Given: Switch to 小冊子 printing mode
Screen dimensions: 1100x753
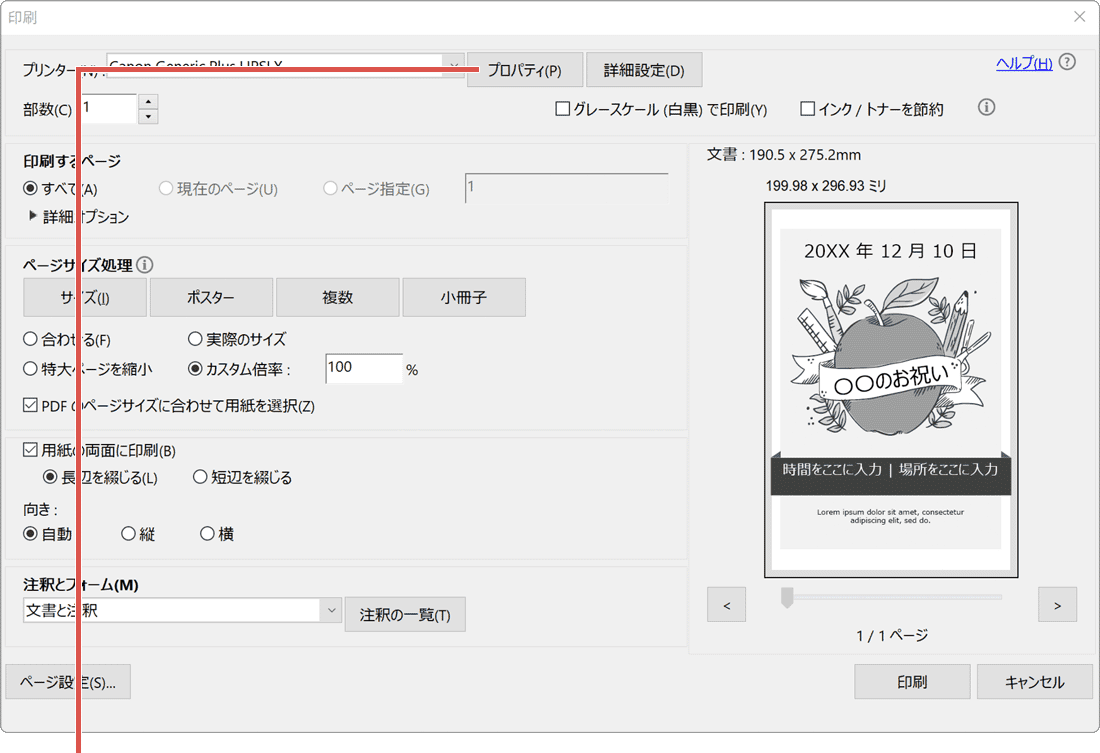Looking at the screenshot, I should pyautogui.click(x=463, y=297).
